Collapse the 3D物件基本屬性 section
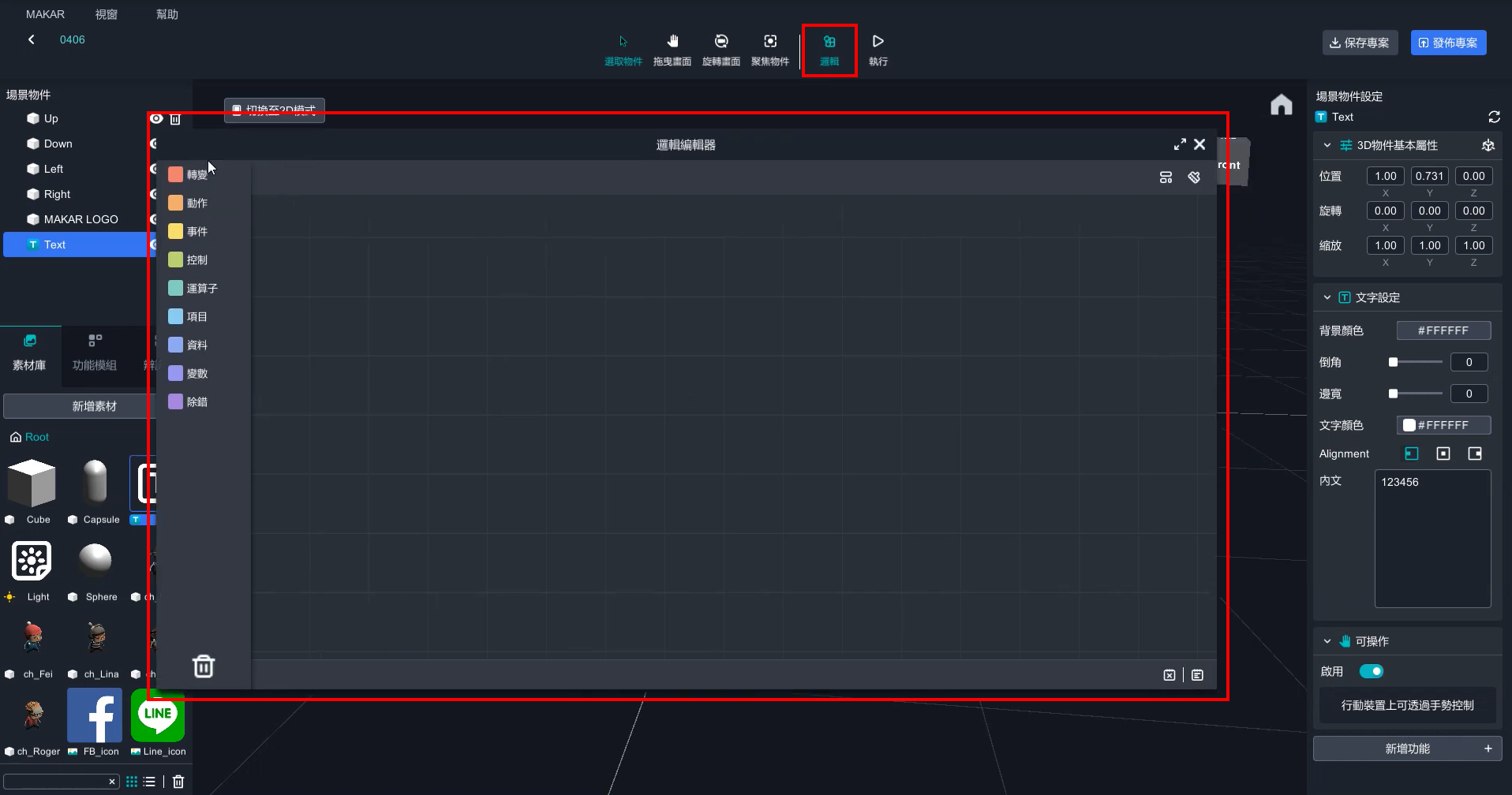1512x795 pixels. [1327, 145]
